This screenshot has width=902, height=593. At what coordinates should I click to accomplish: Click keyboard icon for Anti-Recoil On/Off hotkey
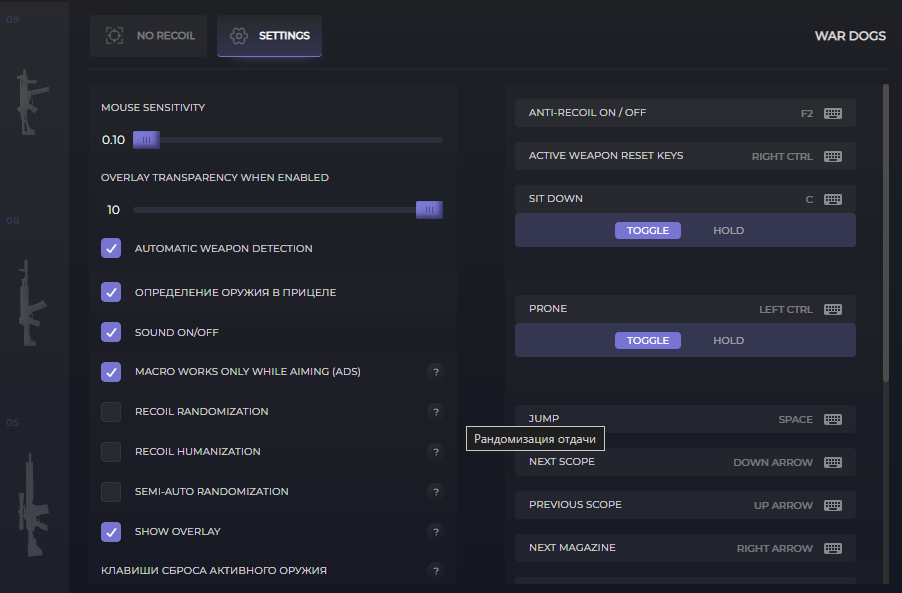(832, 113)
